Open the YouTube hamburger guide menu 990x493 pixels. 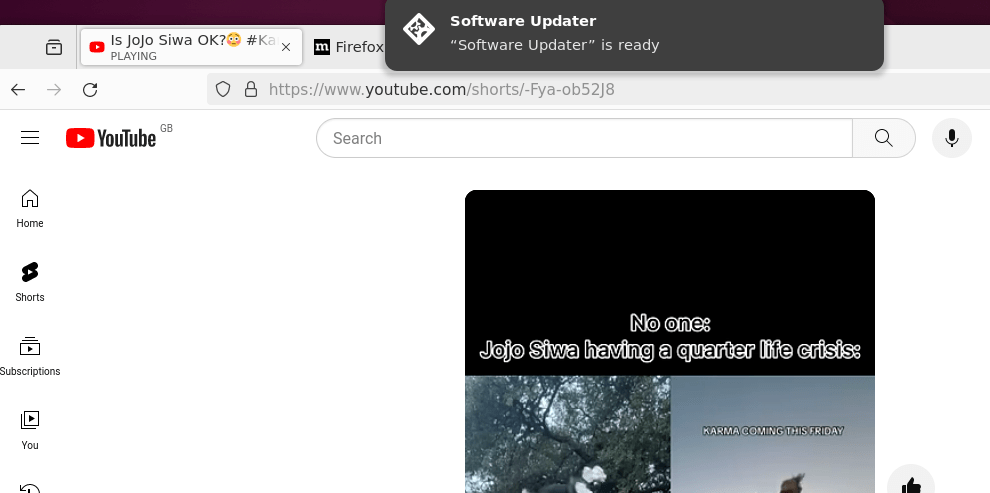pos(30,138)
